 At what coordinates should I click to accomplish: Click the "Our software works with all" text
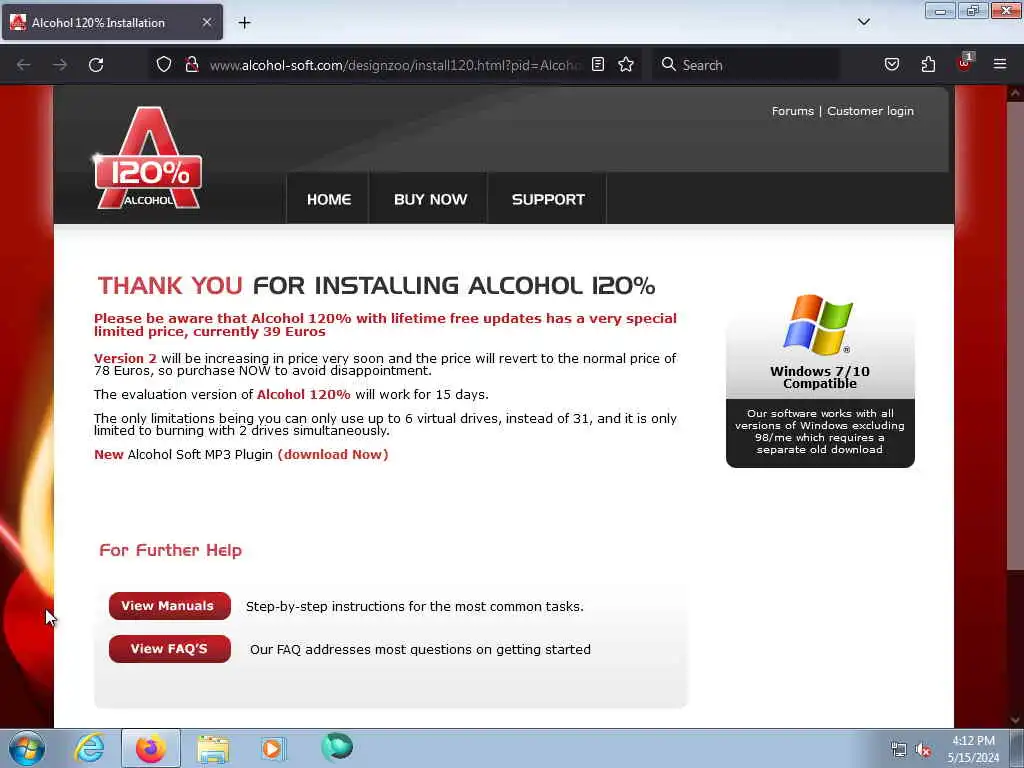[x=820, y=413]
